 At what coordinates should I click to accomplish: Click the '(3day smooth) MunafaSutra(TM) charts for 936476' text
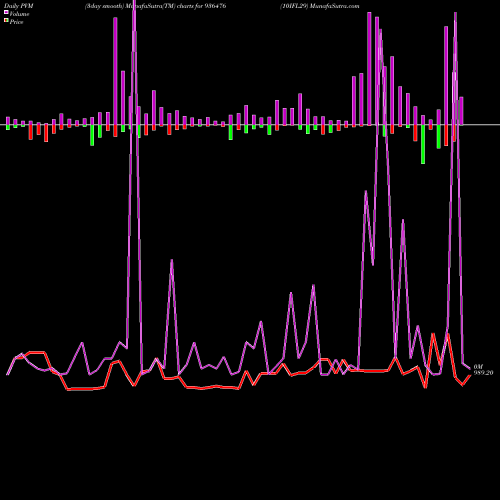(155, 6)
